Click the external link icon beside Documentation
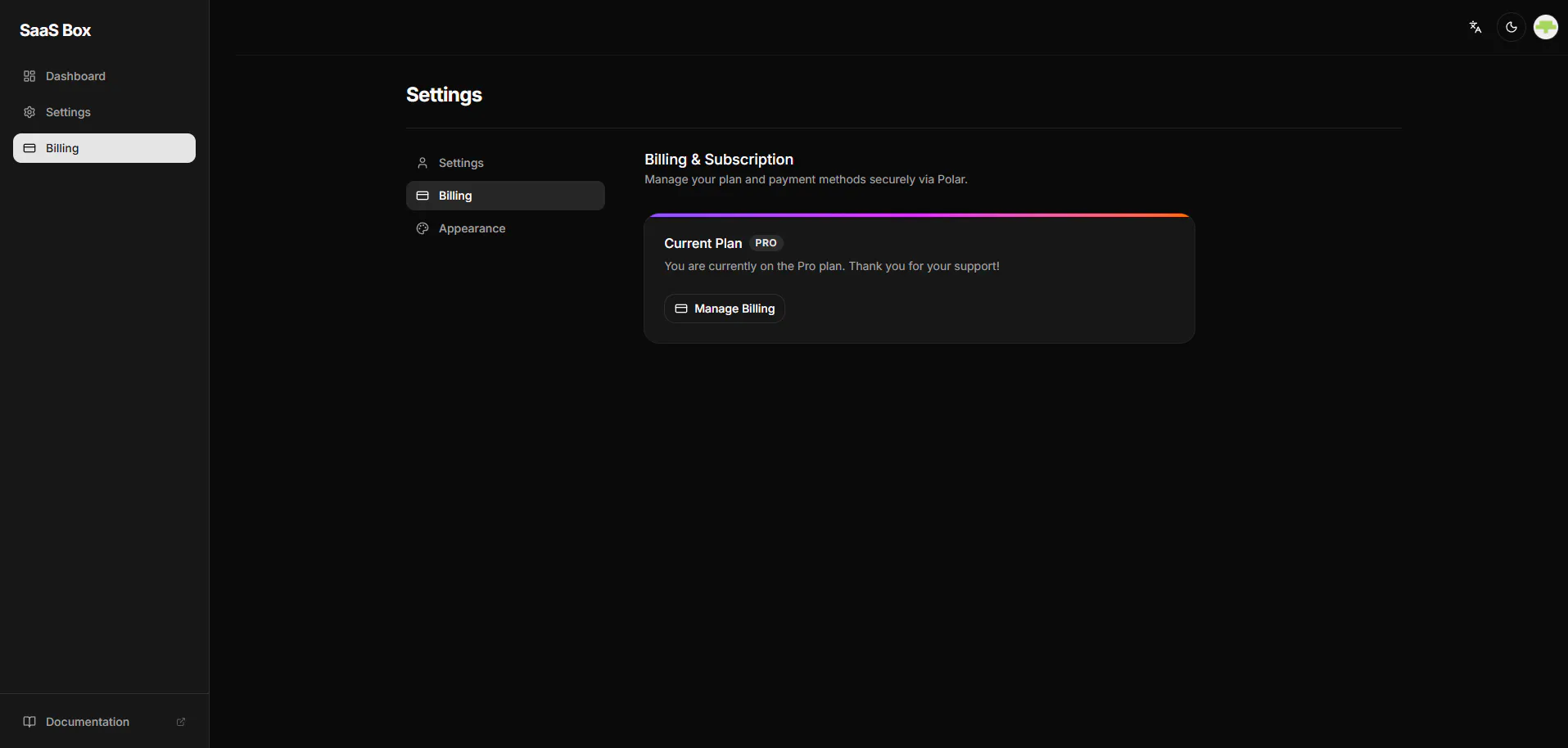 pos(181,722)
